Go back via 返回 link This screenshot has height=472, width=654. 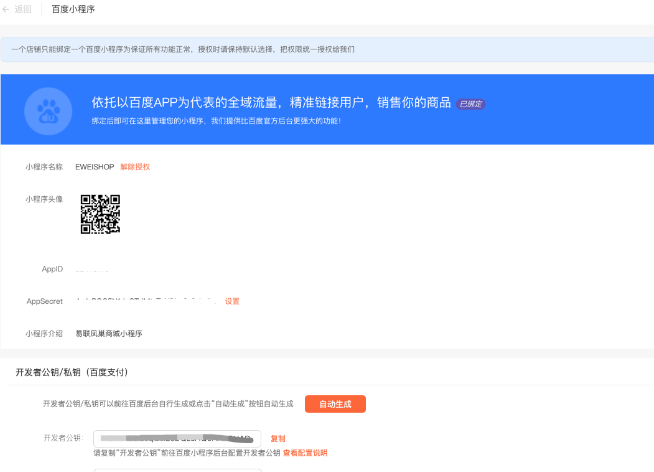[23, 9]
